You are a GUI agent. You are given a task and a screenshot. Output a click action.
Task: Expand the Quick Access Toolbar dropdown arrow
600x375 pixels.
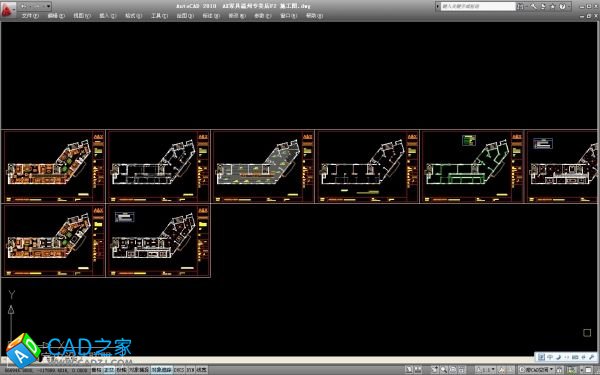pyautogui.click(x=48, y=6)
